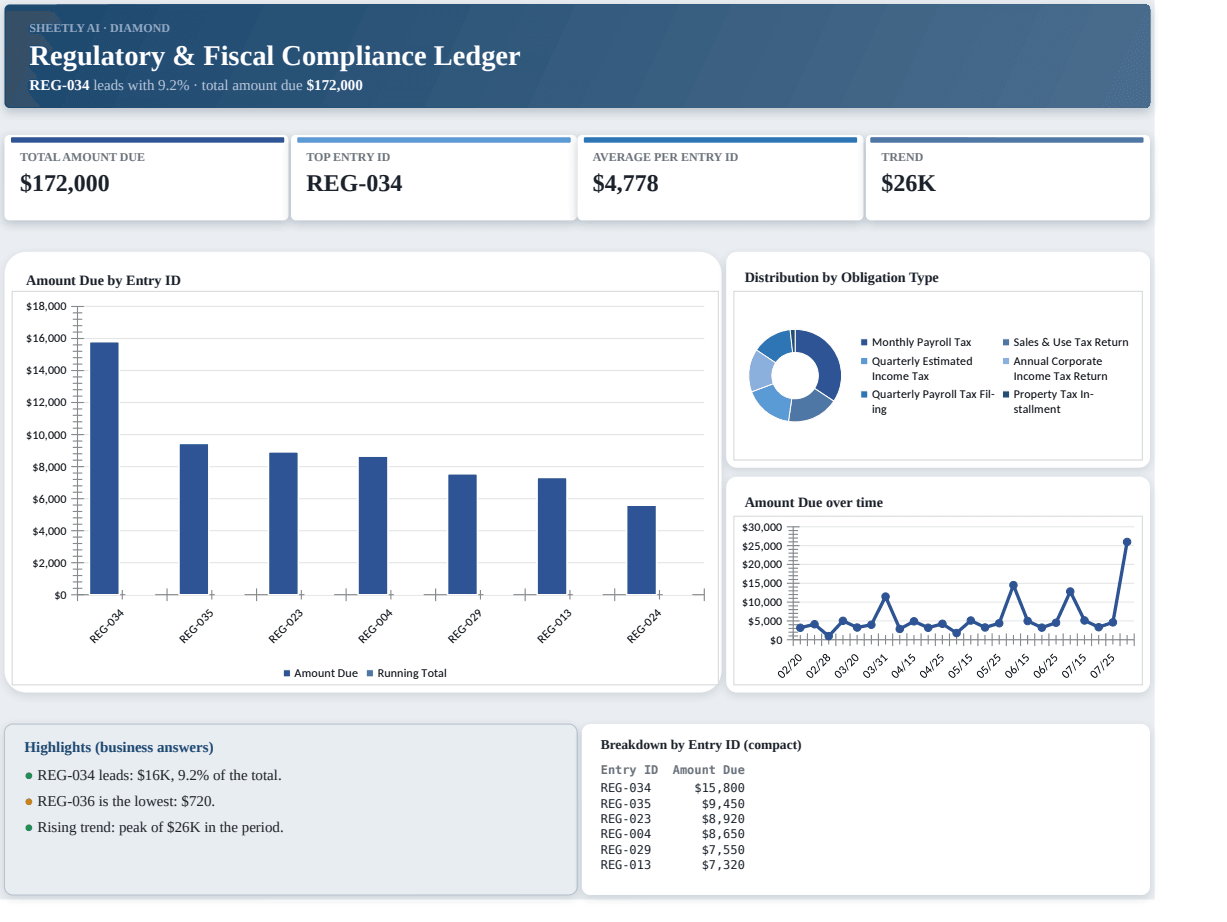This screenshot has width=1227, height=922.
Task: Select the $8,920 cell in breakdown table
Action: coord(723,819)
